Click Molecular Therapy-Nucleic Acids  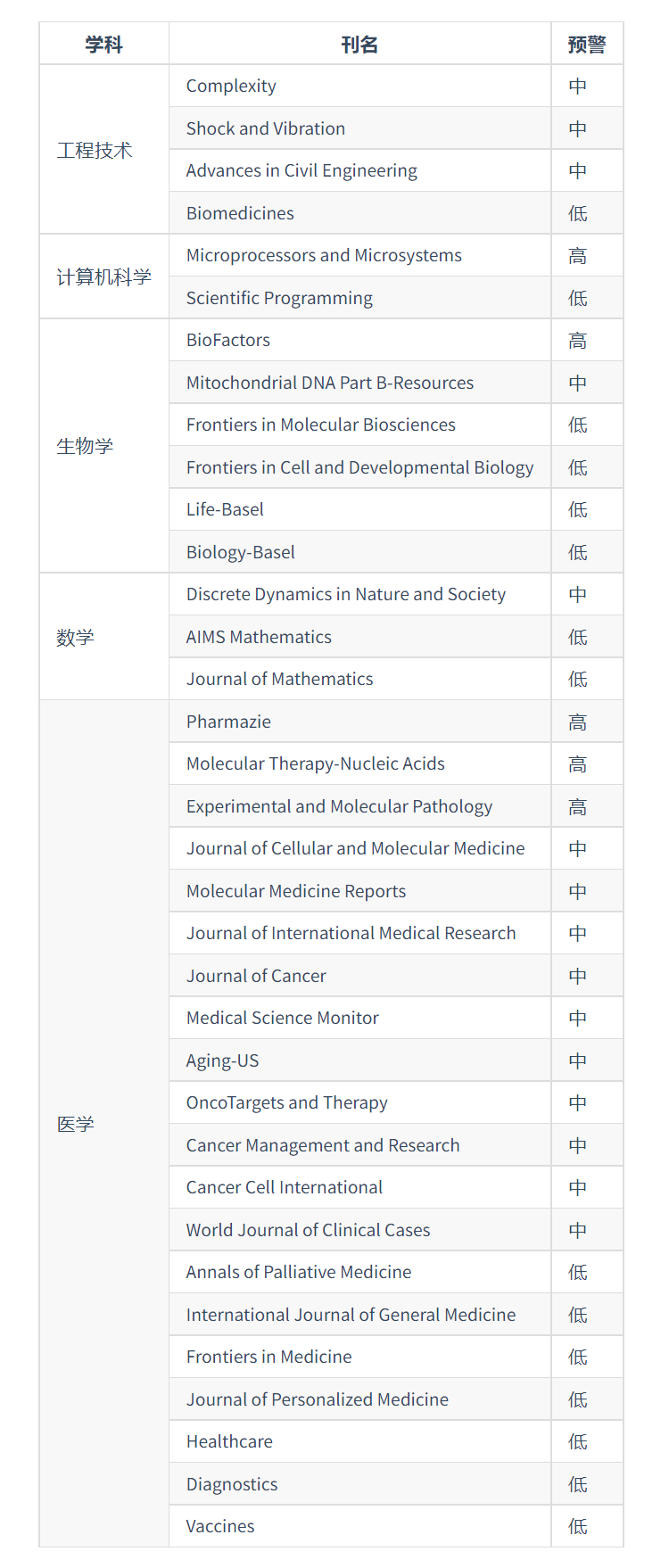[x=315, y=764]
